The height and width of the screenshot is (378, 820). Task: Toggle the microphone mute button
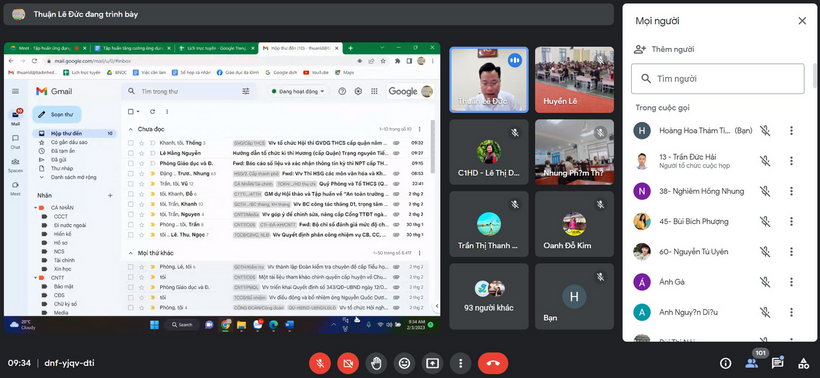click(x=319, y=363)
